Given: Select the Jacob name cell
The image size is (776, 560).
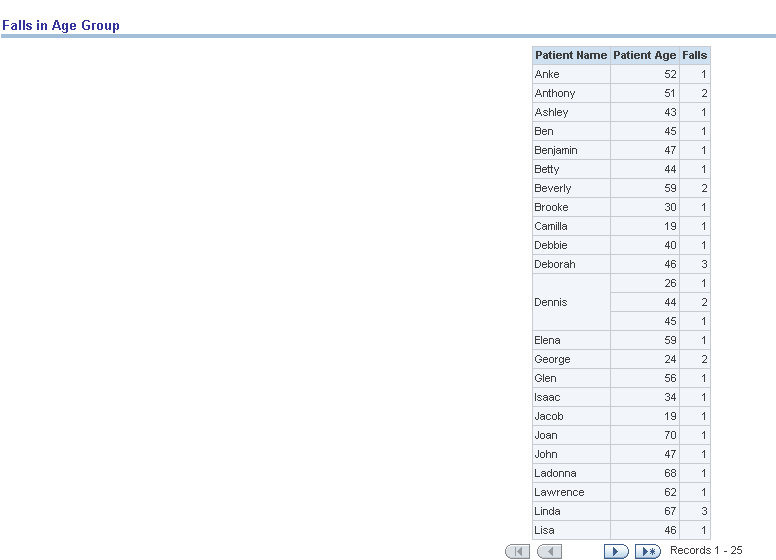Looking at the screenshot, I should pyautogui.click(x=571, y=416).
